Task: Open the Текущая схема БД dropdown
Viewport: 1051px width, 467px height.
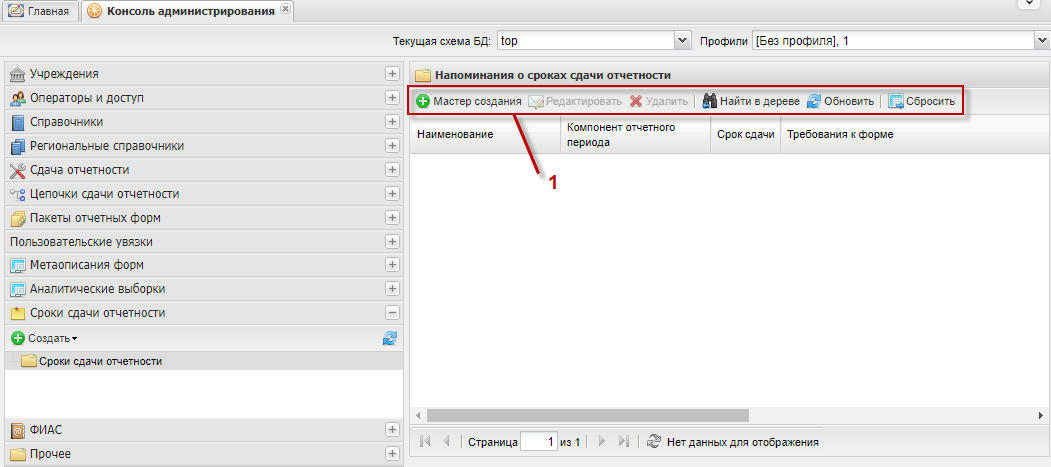Action: point(684,41)
